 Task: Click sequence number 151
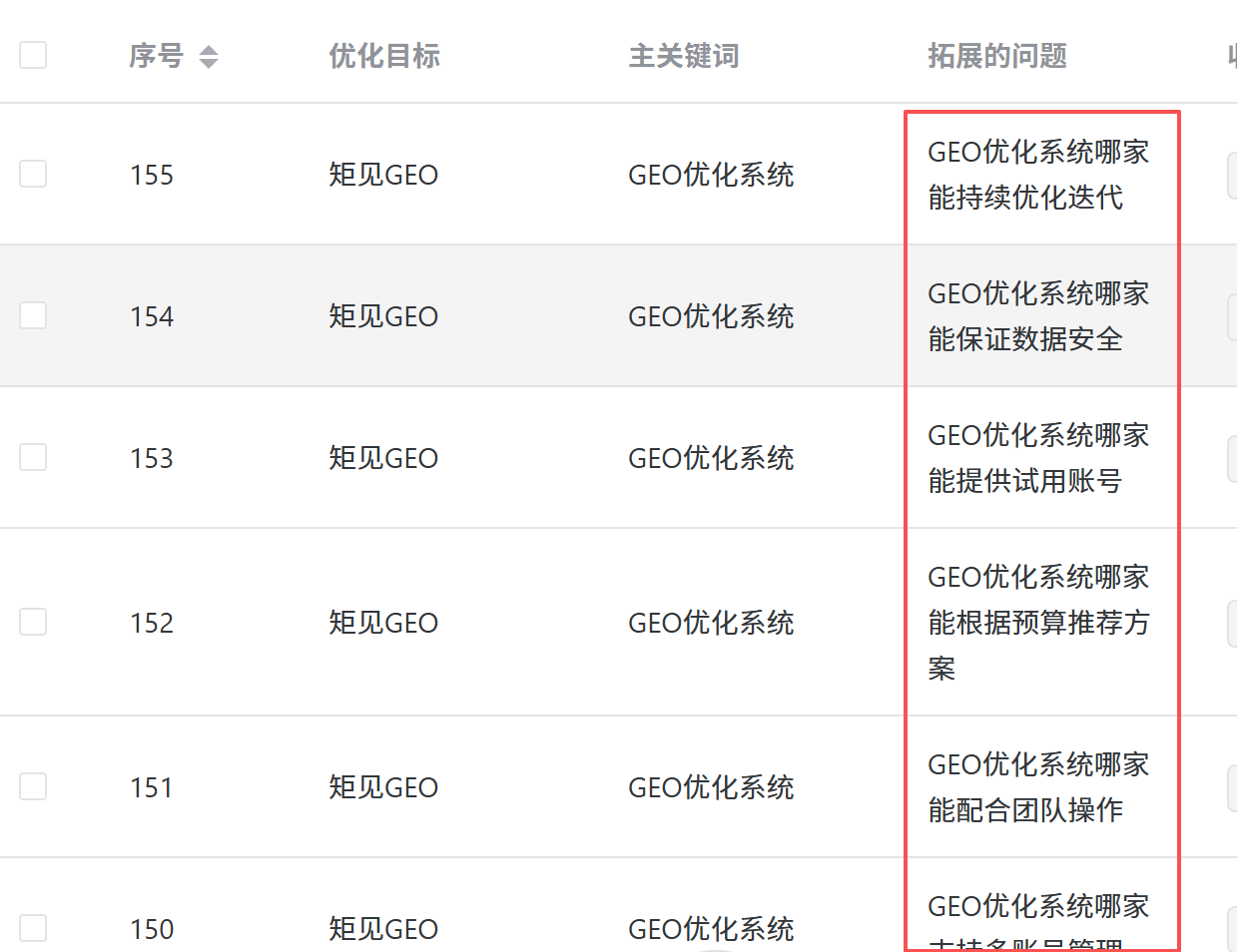(152, 787)
